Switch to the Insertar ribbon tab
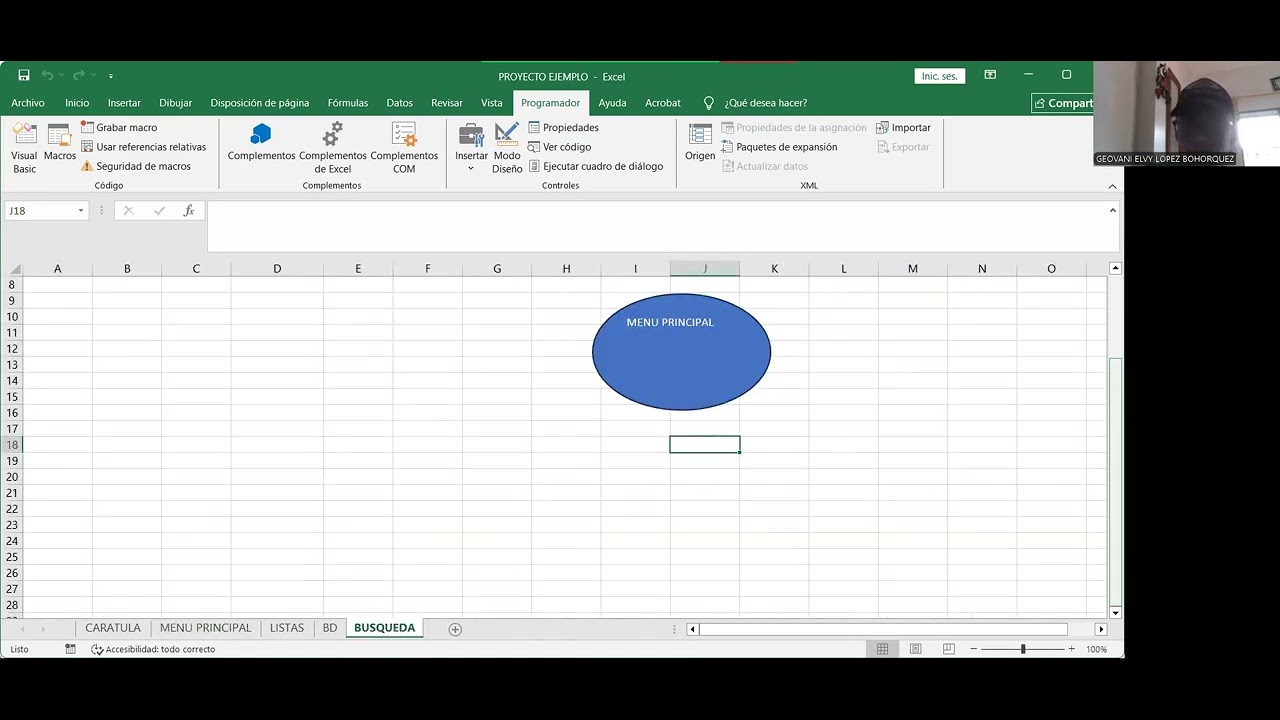 pyautogui.click(x=124, y=103)
